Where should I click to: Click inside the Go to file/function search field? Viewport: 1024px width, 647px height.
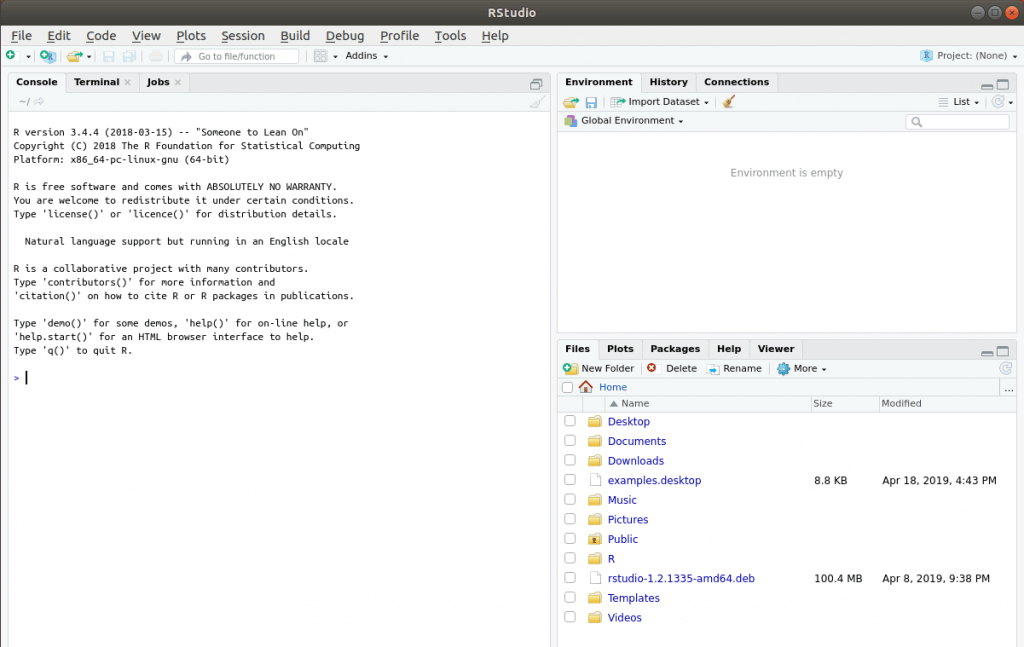236,56
